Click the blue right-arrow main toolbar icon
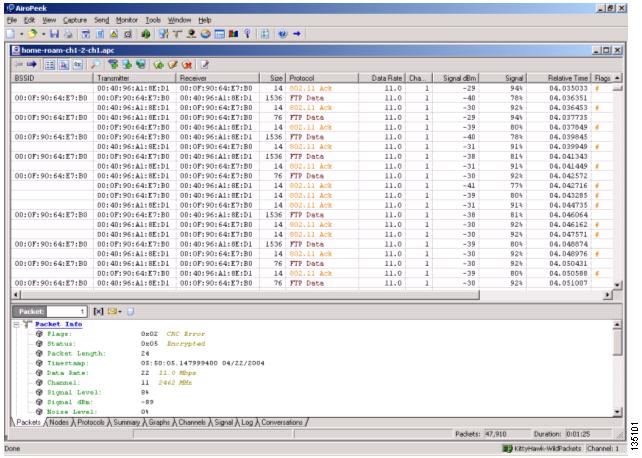This screenshot has width=642, height=458. [x=297, y=34]
